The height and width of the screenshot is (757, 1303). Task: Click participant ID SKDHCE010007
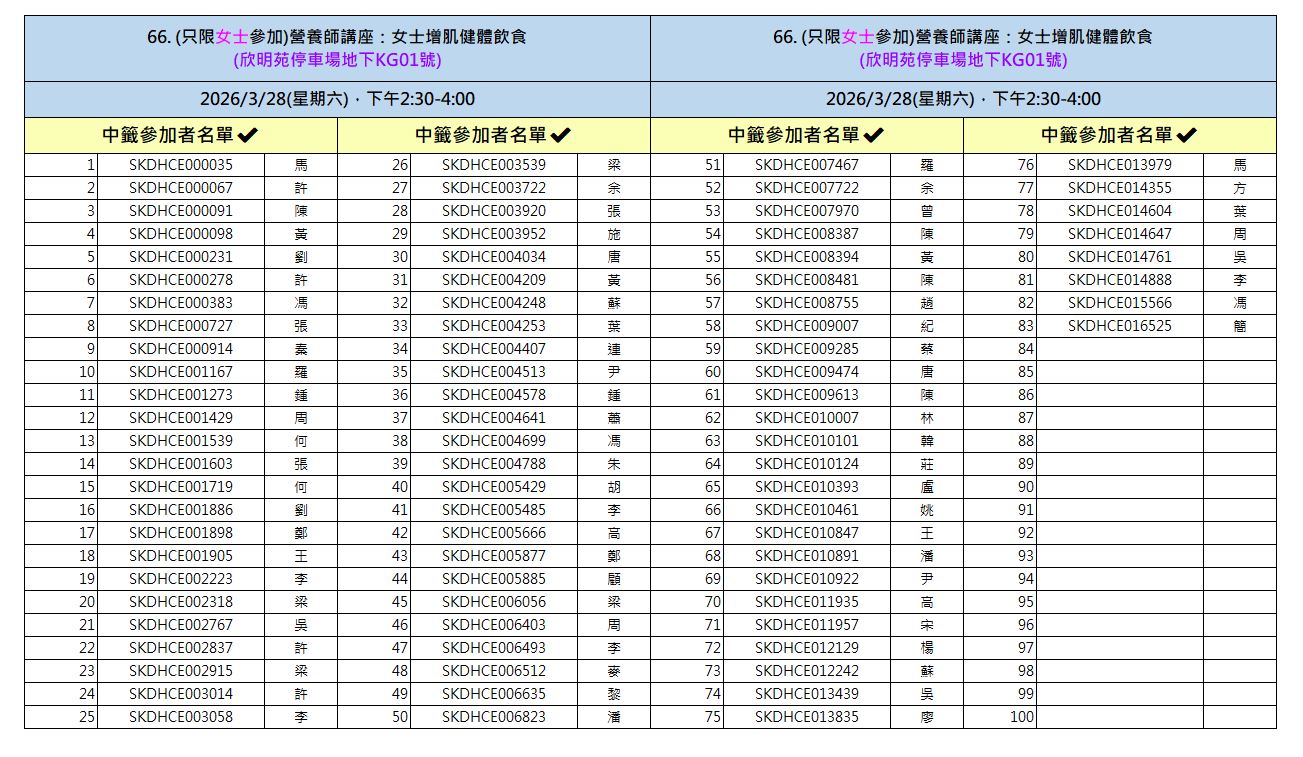(807, 418)
